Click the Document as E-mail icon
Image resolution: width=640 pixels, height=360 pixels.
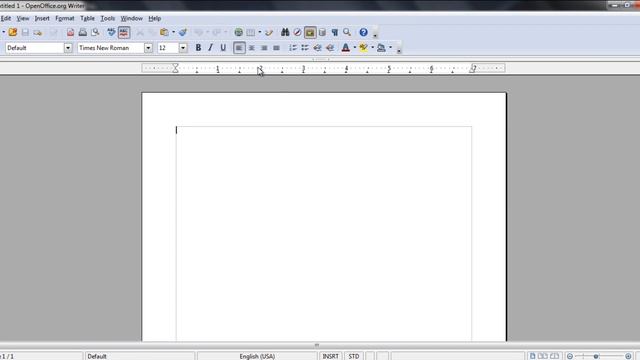[x=38, y=32]
